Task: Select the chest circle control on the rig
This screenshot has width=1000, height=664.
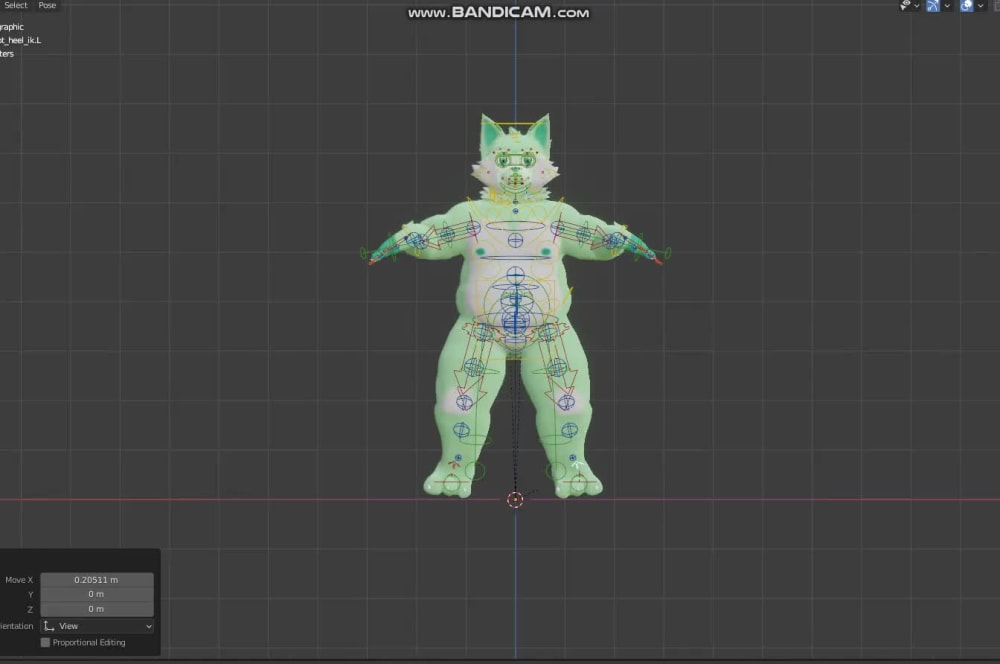Action: pyautogui.click(x=515, y=240)
